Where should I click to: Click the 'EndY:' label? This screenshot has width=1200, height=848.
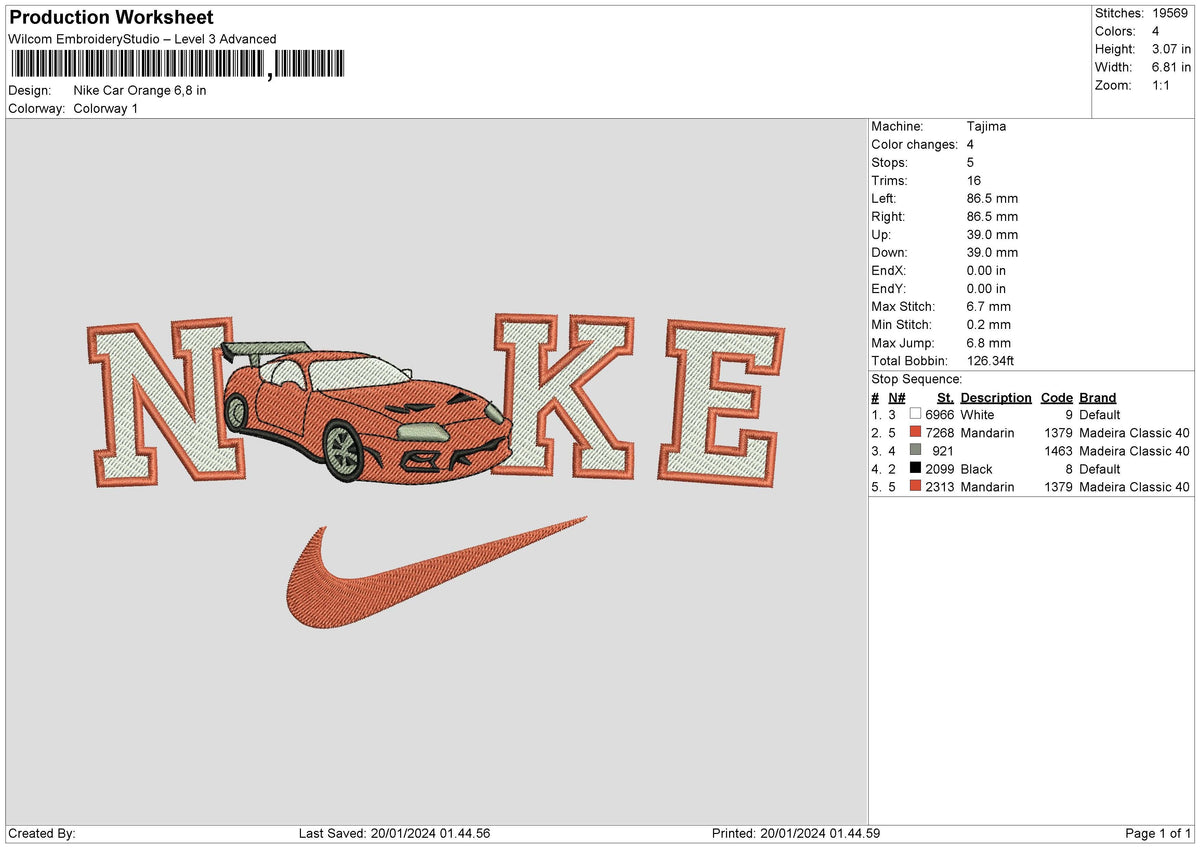pyautogui.click(x=890, y=288)
